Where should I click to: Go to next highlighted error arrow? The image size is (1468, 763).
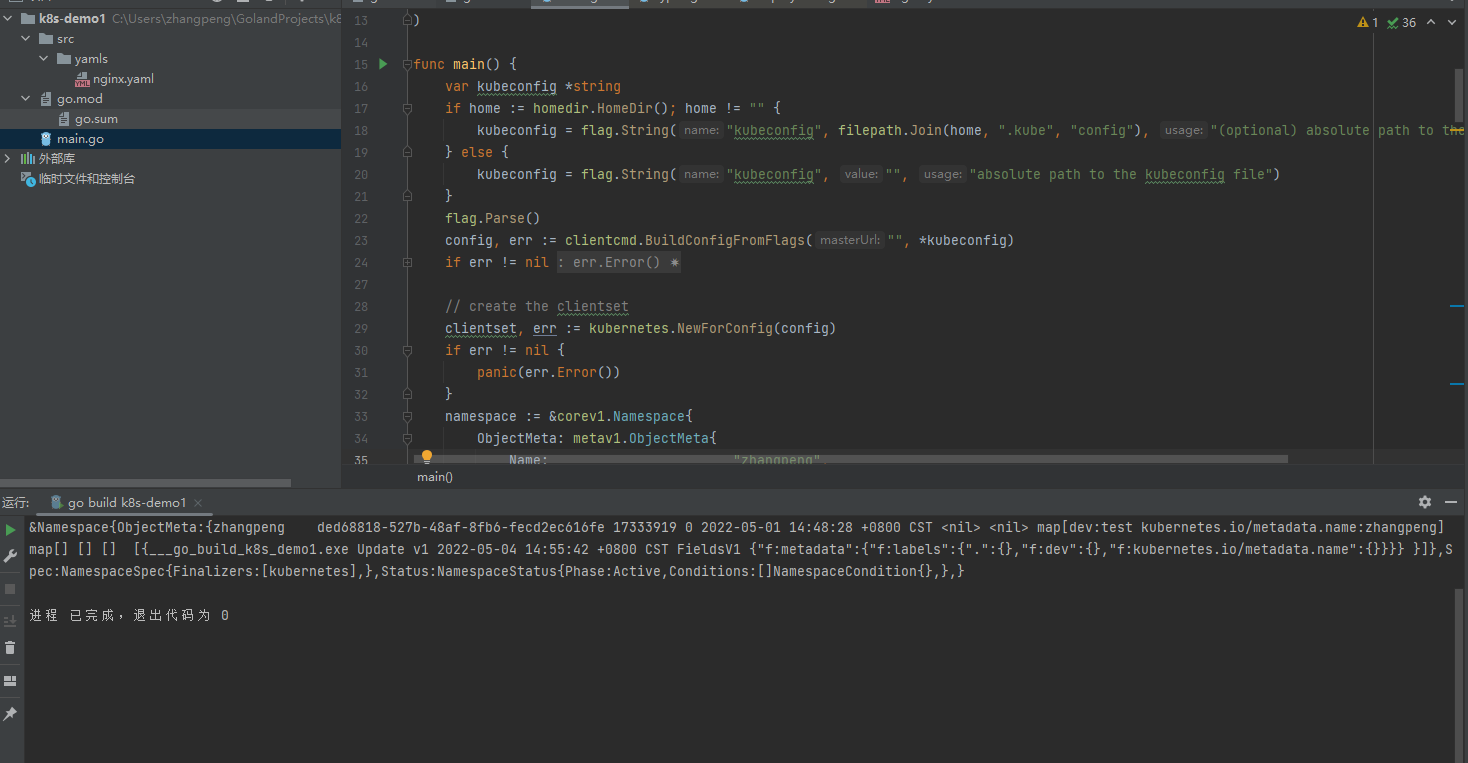pyautogui.click(x=1452, y=22)
